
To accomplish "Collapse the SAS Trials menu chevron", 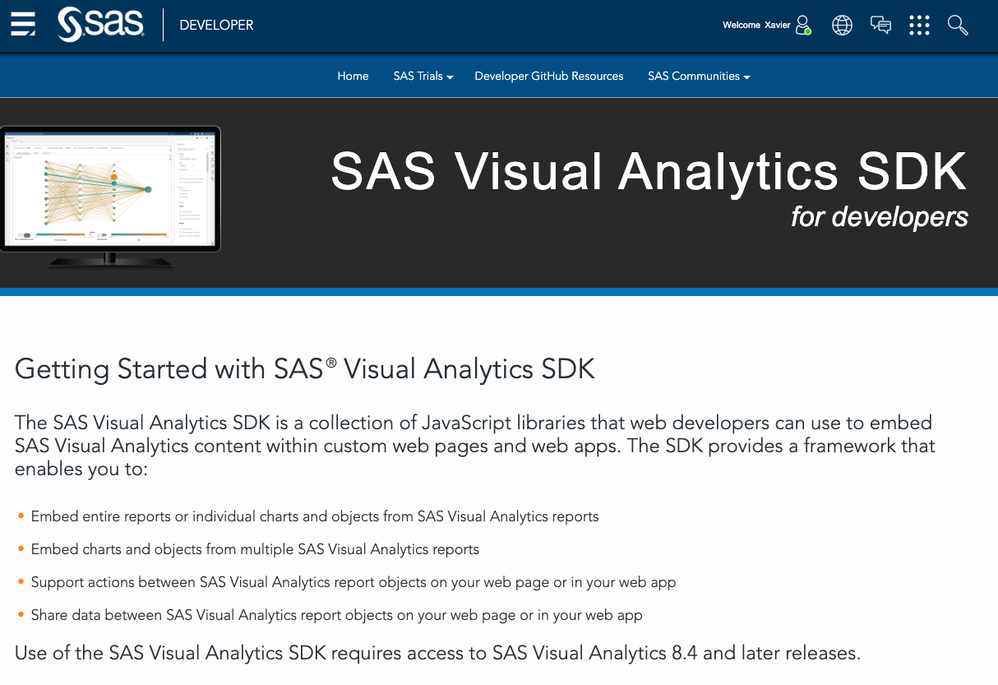I will (x=448, y=77).
